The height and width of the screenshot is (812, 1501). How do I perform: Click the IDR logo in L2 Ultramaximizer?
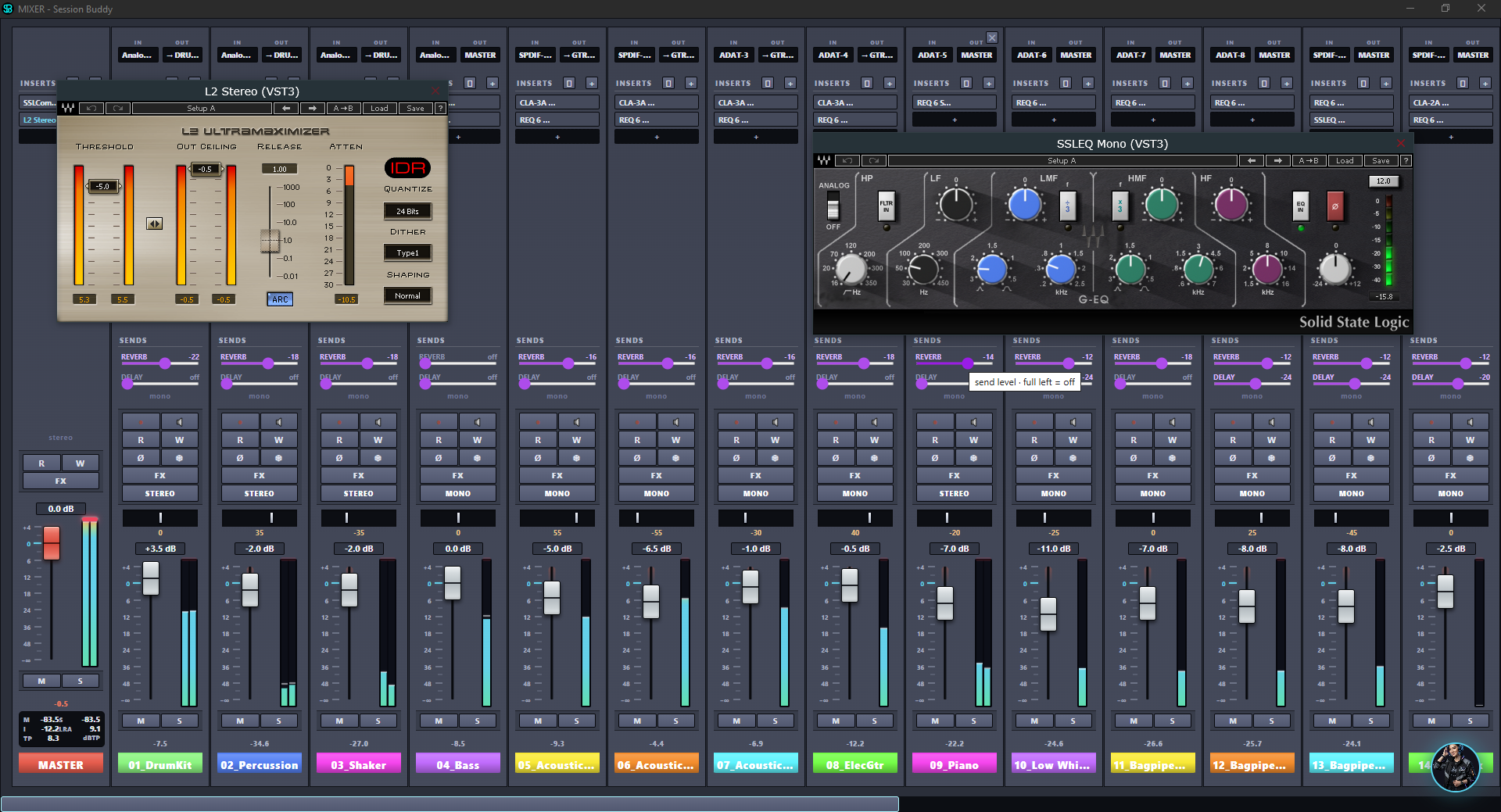coord(407,168)
